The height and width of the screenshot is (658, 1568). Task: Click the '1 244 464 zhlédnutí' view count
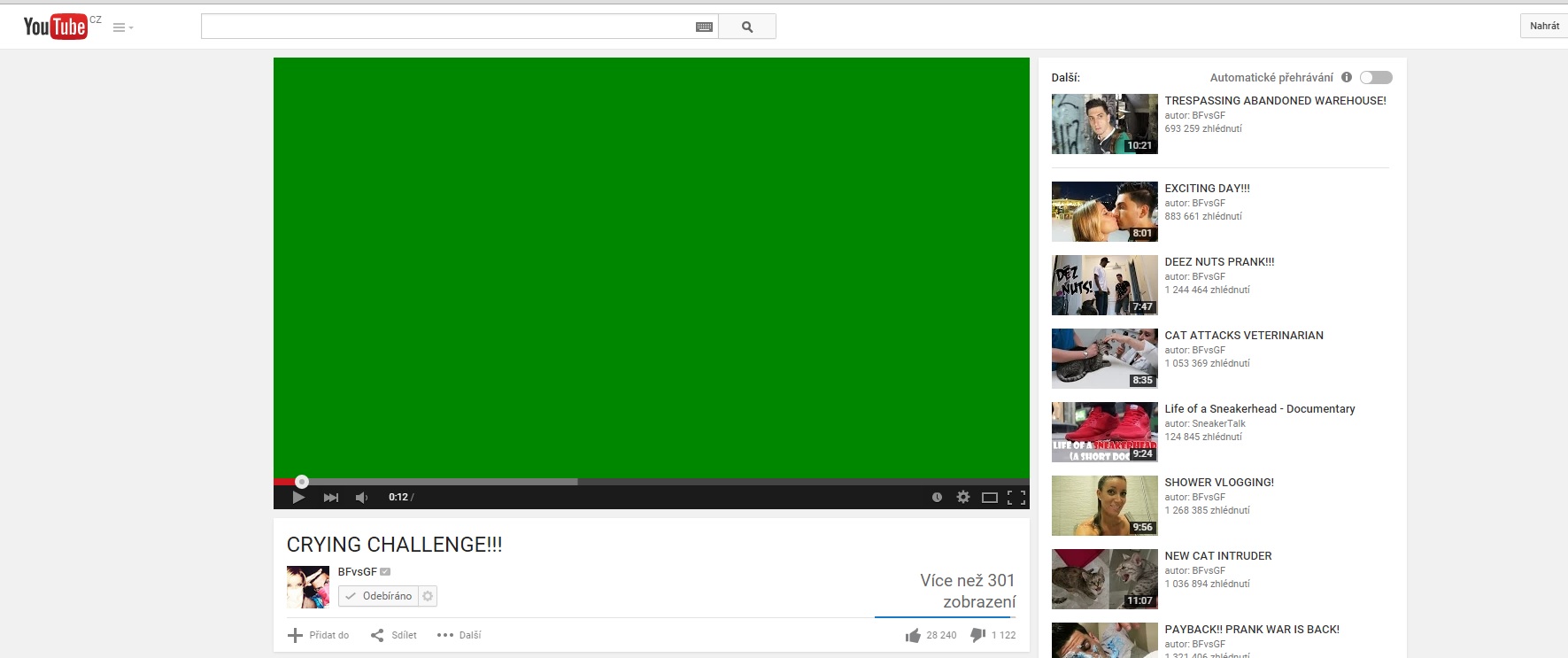1208,290
